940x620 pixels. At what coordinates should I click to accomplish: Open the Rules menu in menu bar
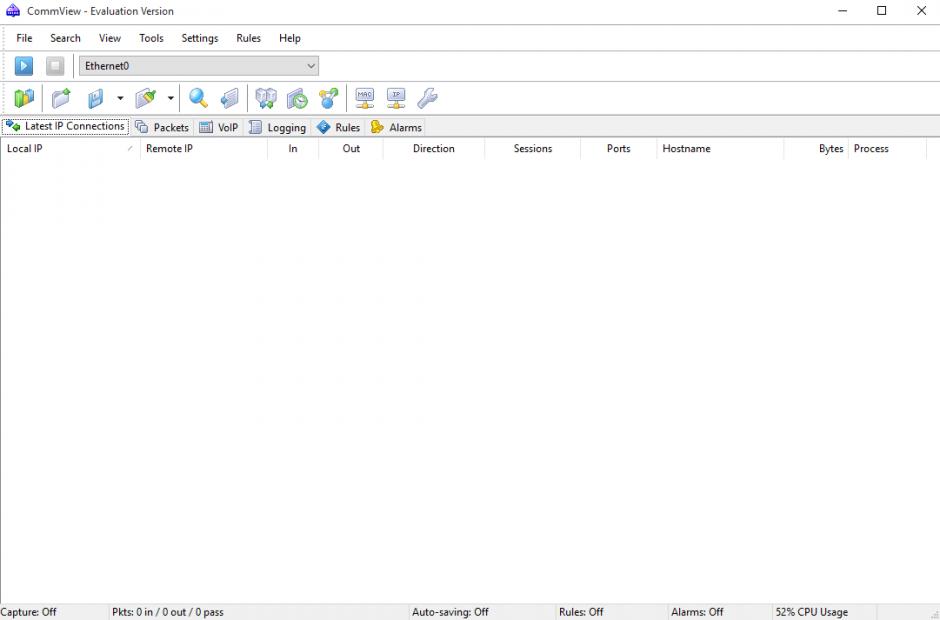(248, 38)
